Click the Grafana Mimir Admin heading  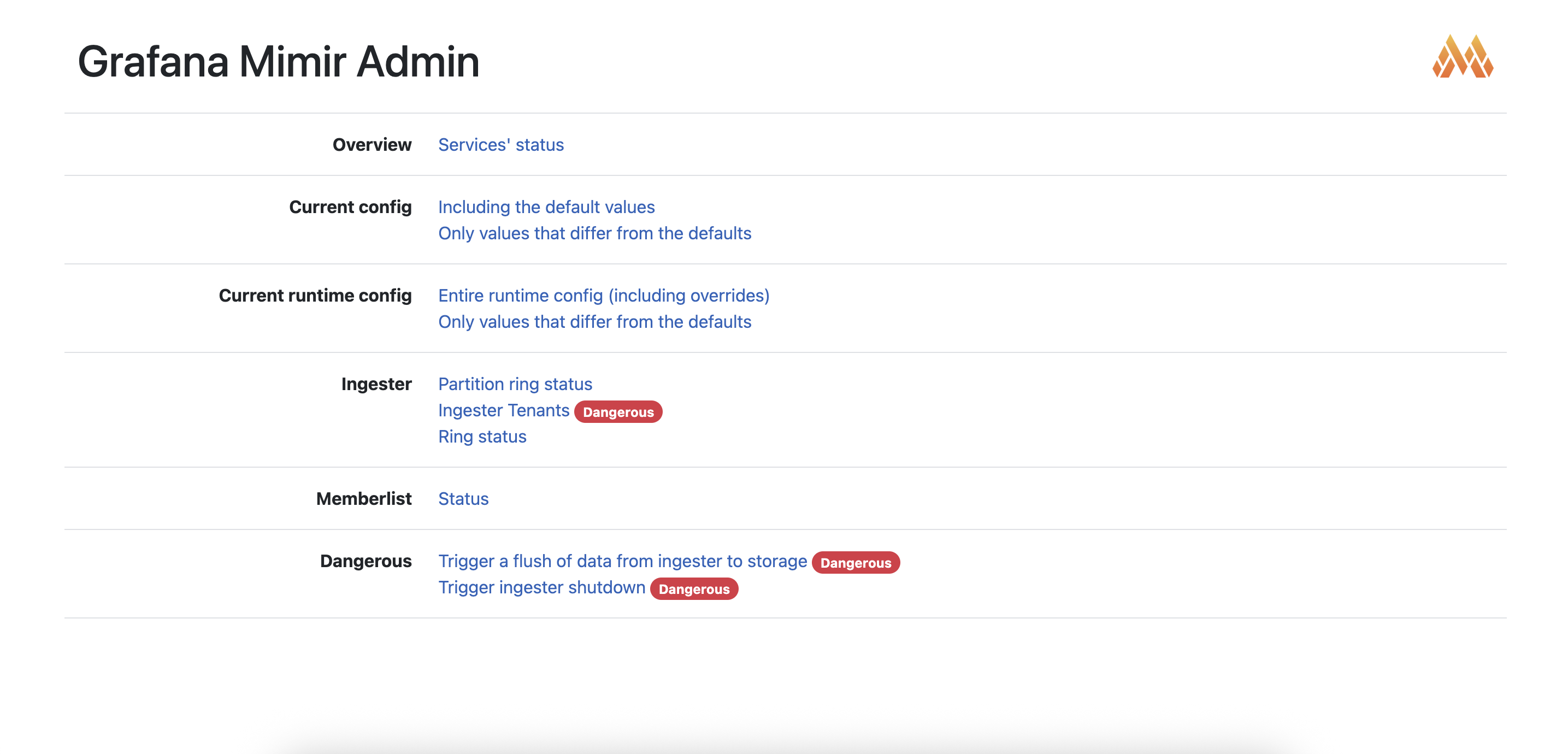pos(278,61)
